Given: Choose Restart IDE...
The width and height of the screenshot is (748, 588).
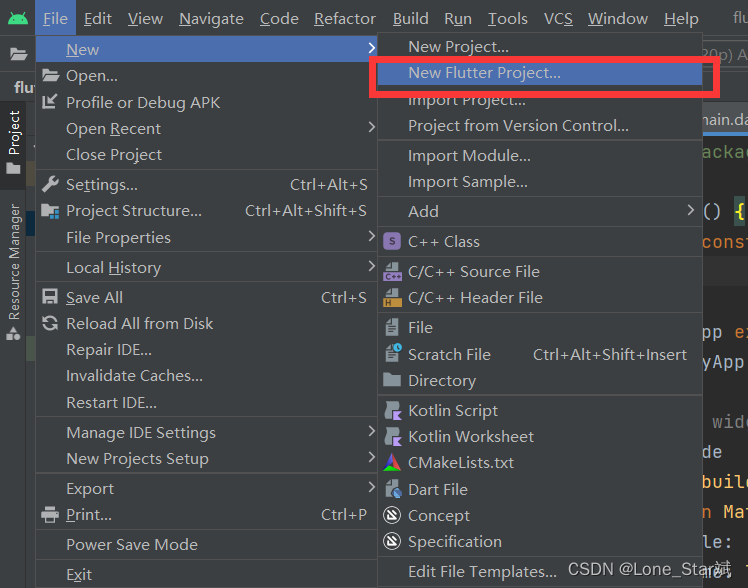Looking at the screenshot, I should pyautogui.click(x=206, y=402).
